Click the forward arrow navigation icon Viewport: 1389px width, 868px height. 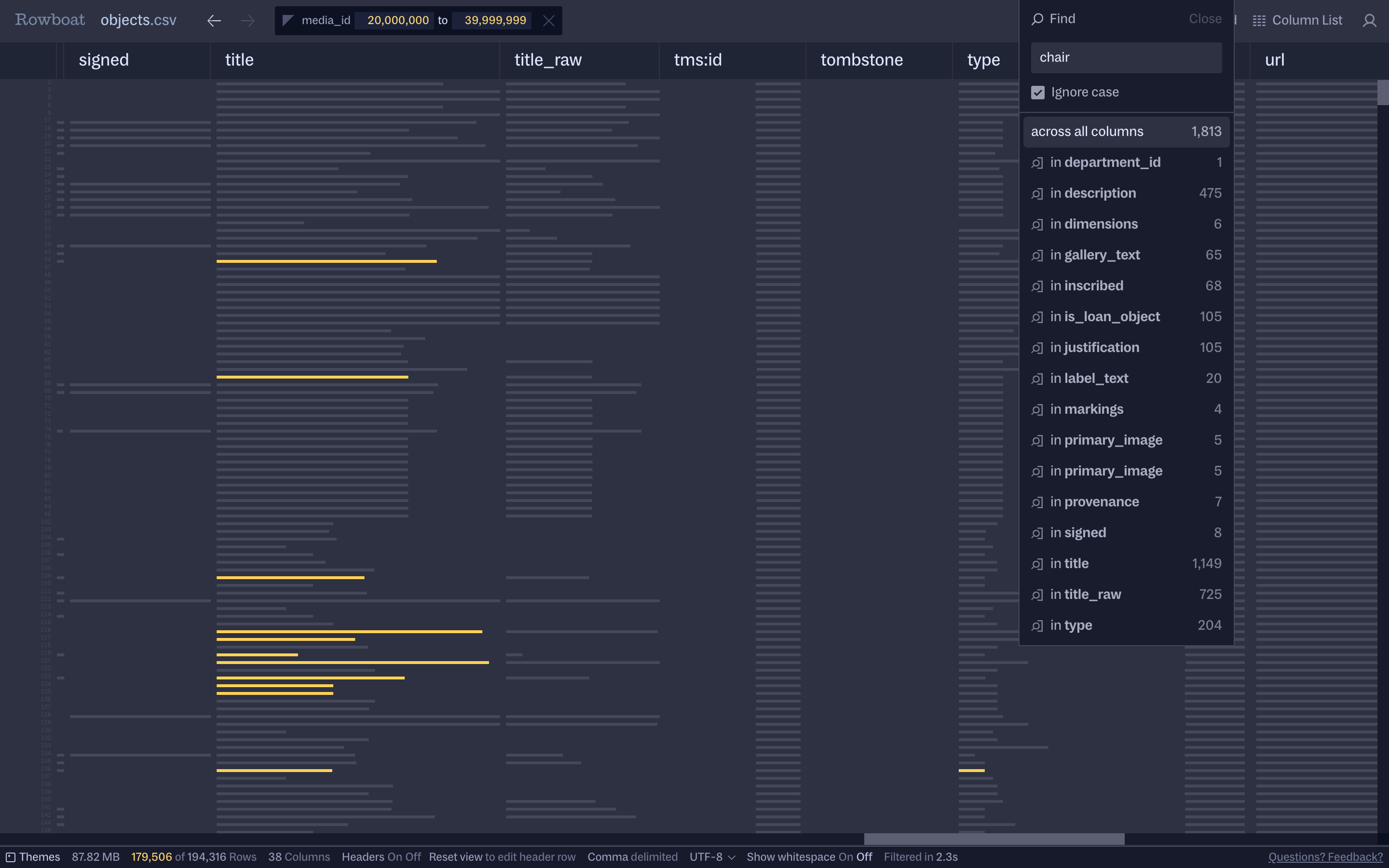pyautogui.click(x=247, y=21)
